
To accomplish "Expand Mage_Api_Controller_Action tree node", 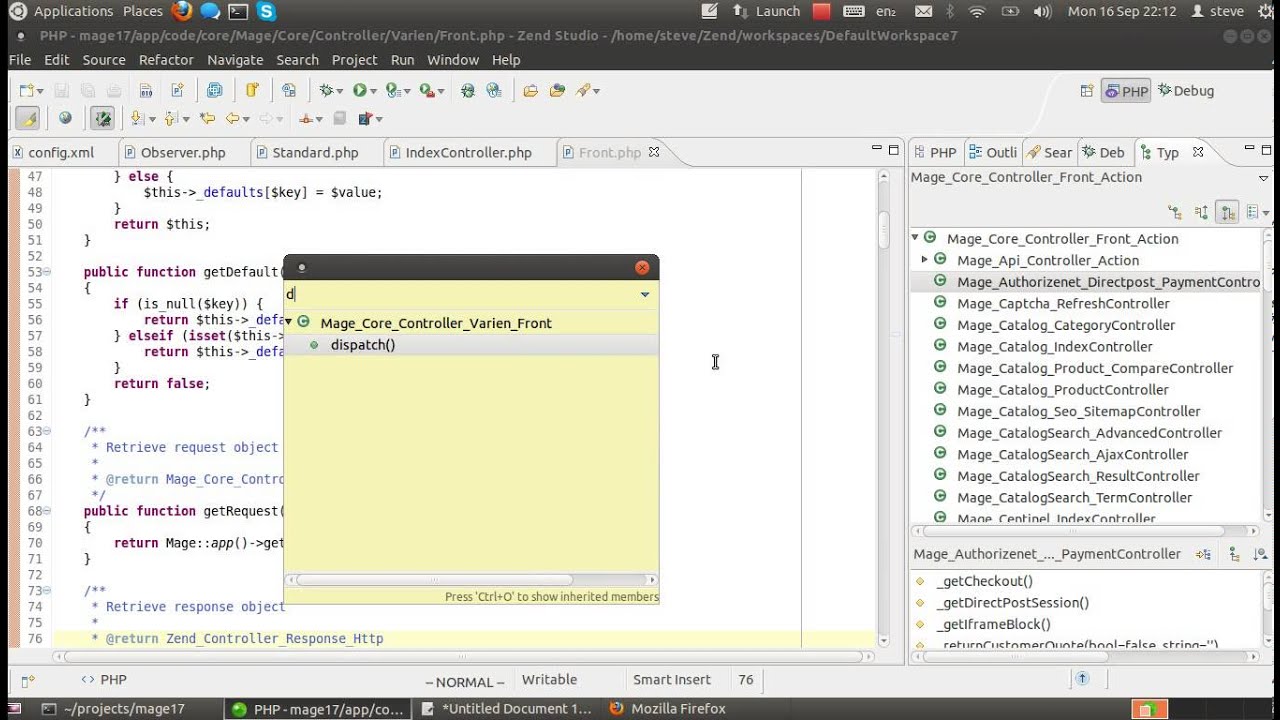I will pos(925,260).
